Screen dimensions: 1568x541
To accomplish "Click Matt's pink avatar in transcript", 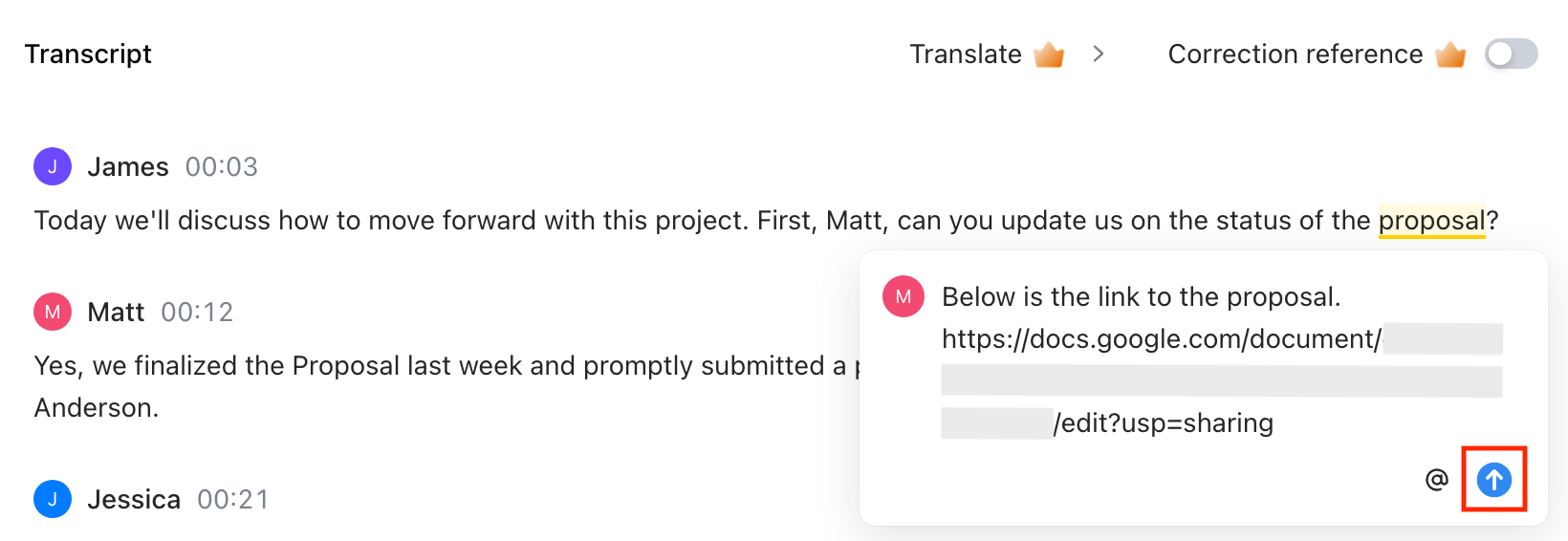I will (x=53, y=312).
